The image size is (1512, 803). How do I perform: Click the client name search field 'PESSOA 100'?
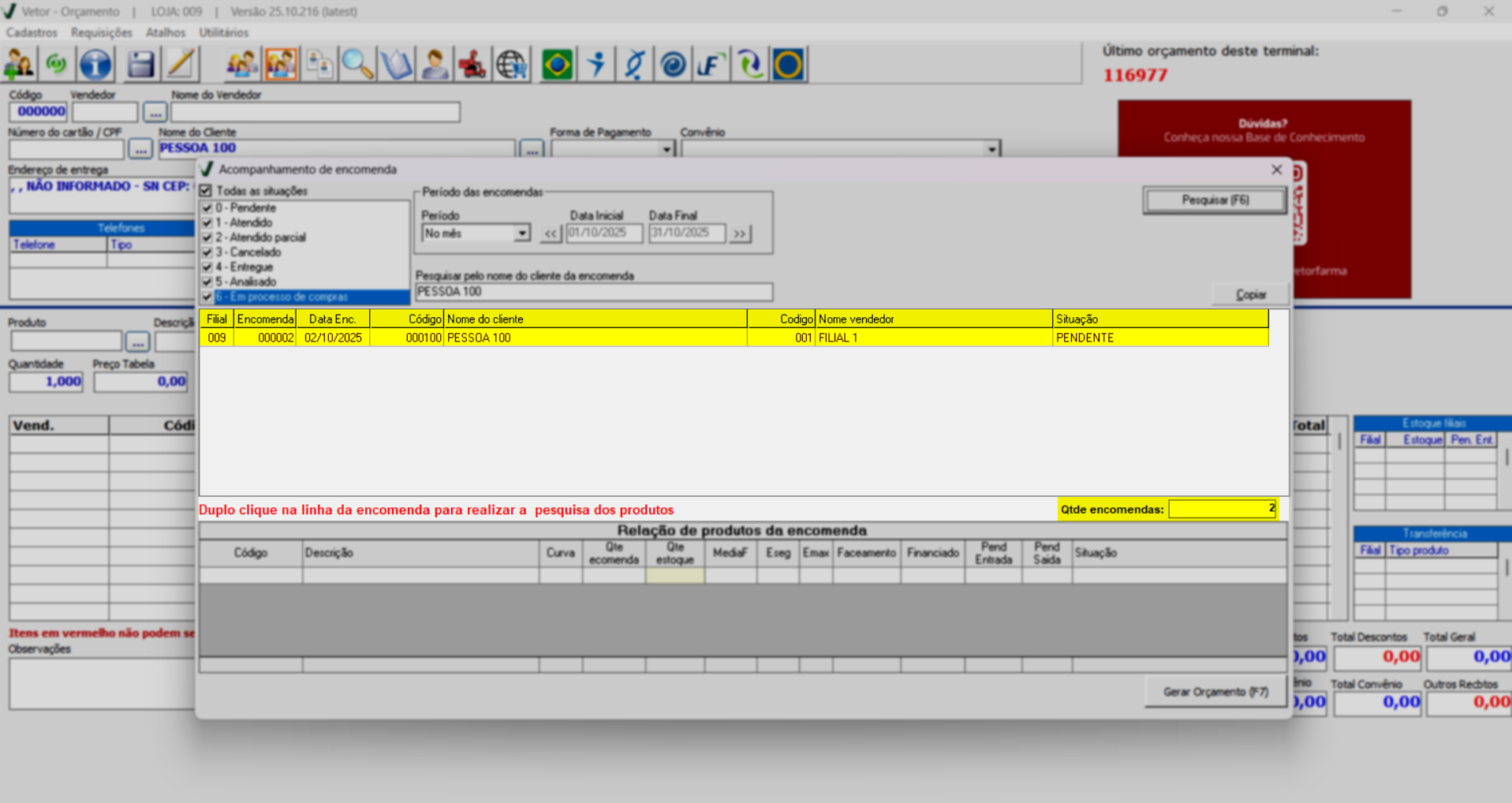click(x=593, y=292)
